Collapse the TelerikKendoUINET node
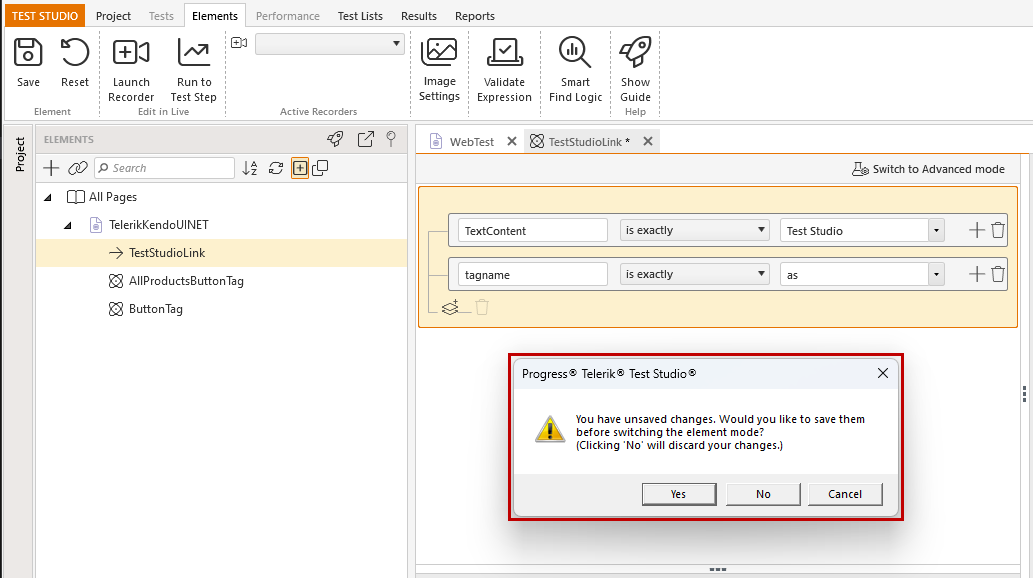1033x578 pixels. click(x=68, y=225)
